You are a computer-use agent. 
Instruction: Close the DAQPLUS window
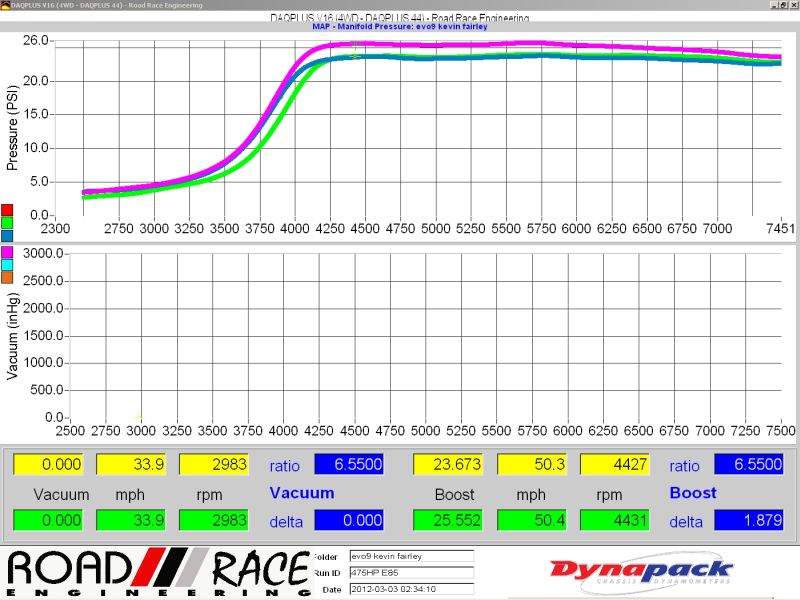point(793,5)
